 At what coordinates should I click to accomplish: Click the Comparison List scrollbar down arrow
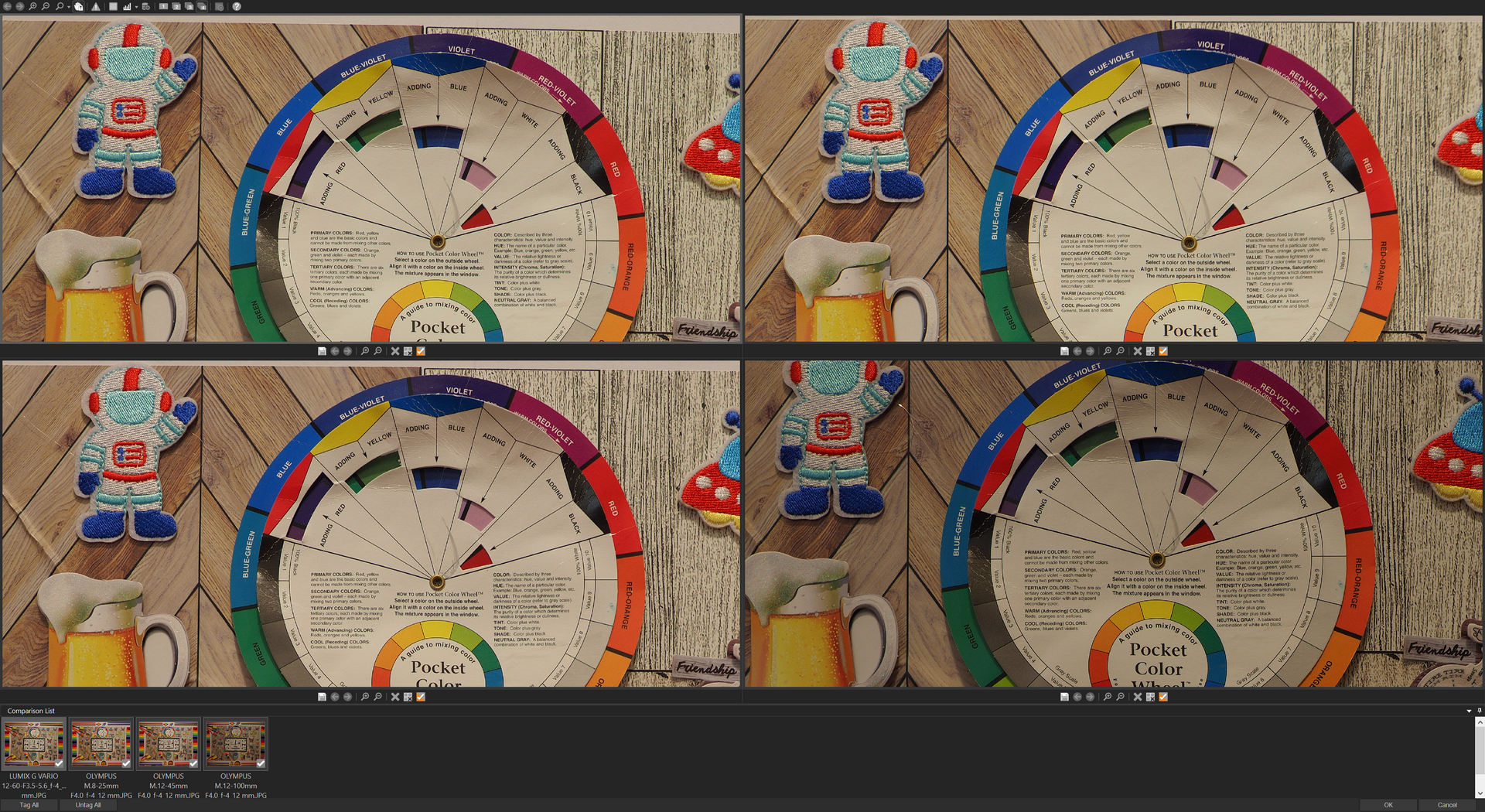point(1479,793)
